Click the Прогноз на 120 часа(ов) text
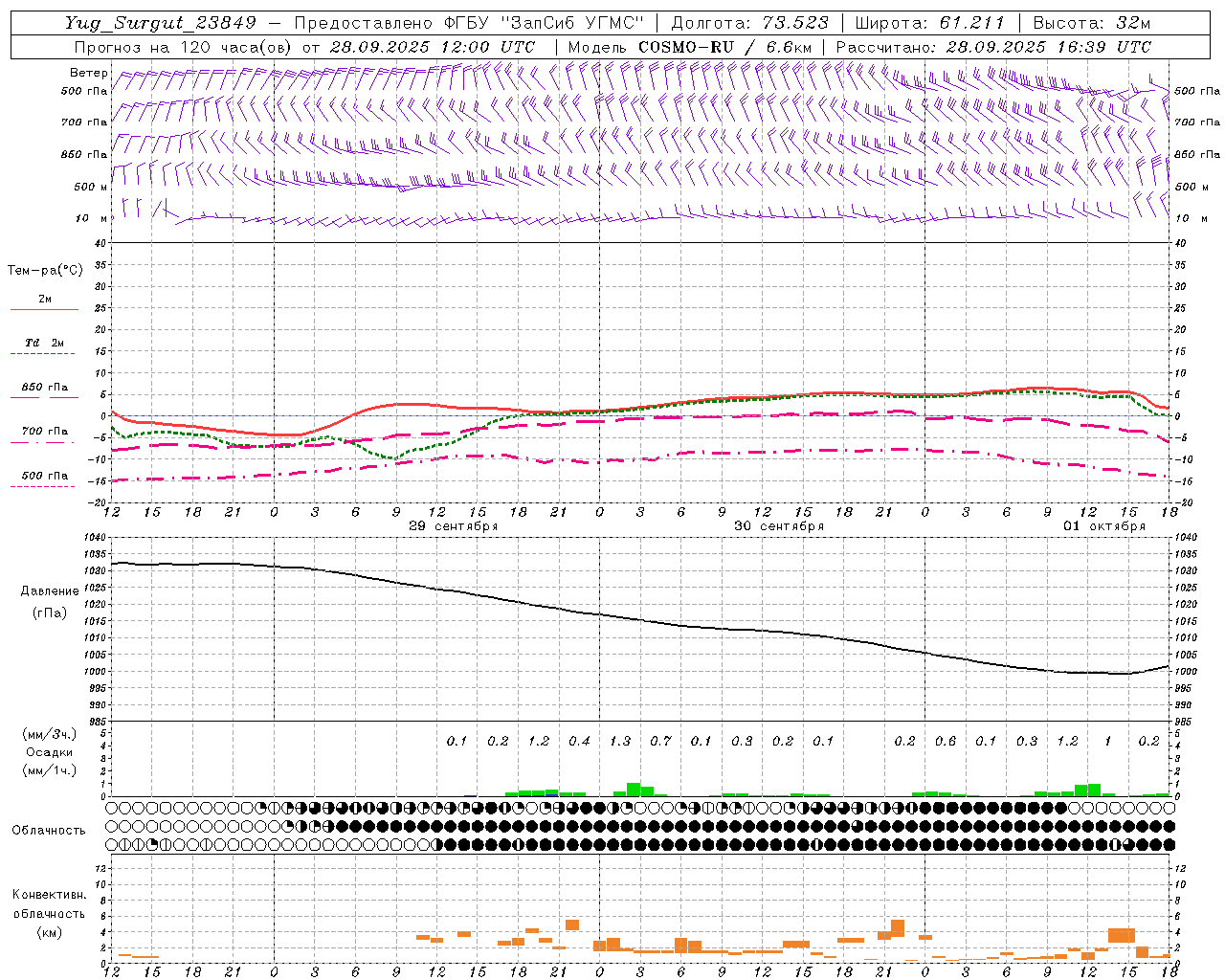 [185, 47]
